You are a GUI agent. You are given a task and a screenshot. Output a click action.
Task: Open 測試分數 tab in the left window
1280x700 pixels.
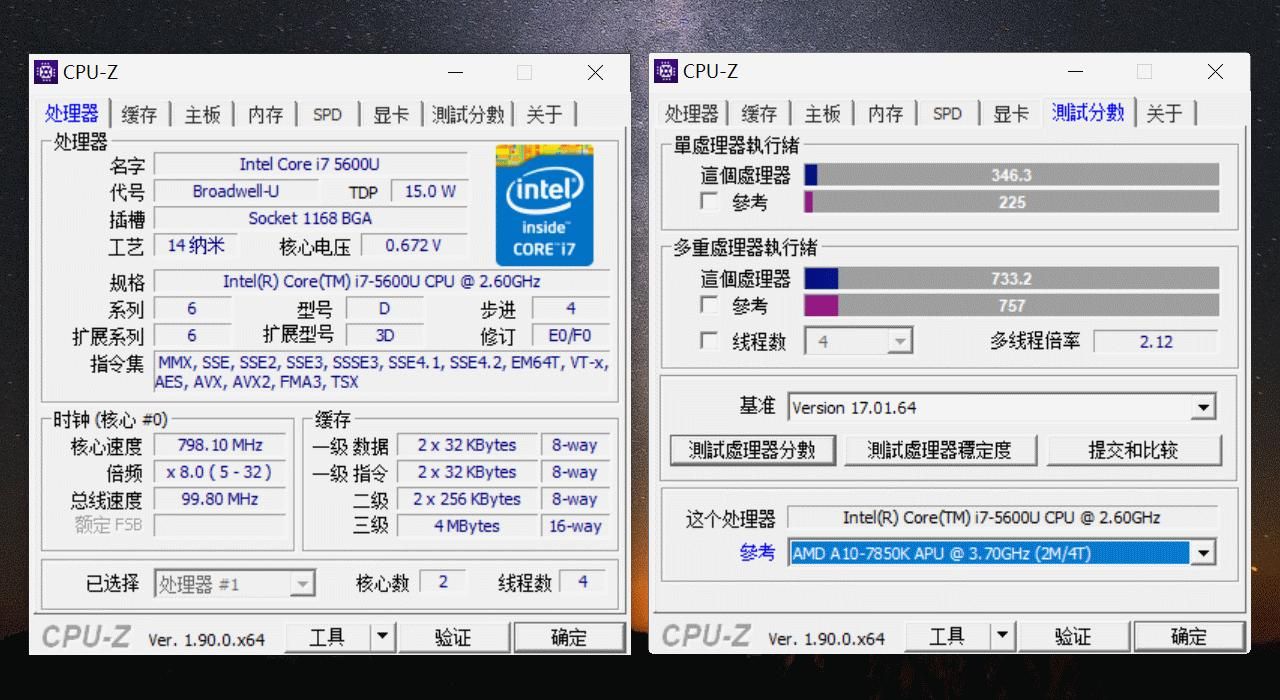point(467,114)
